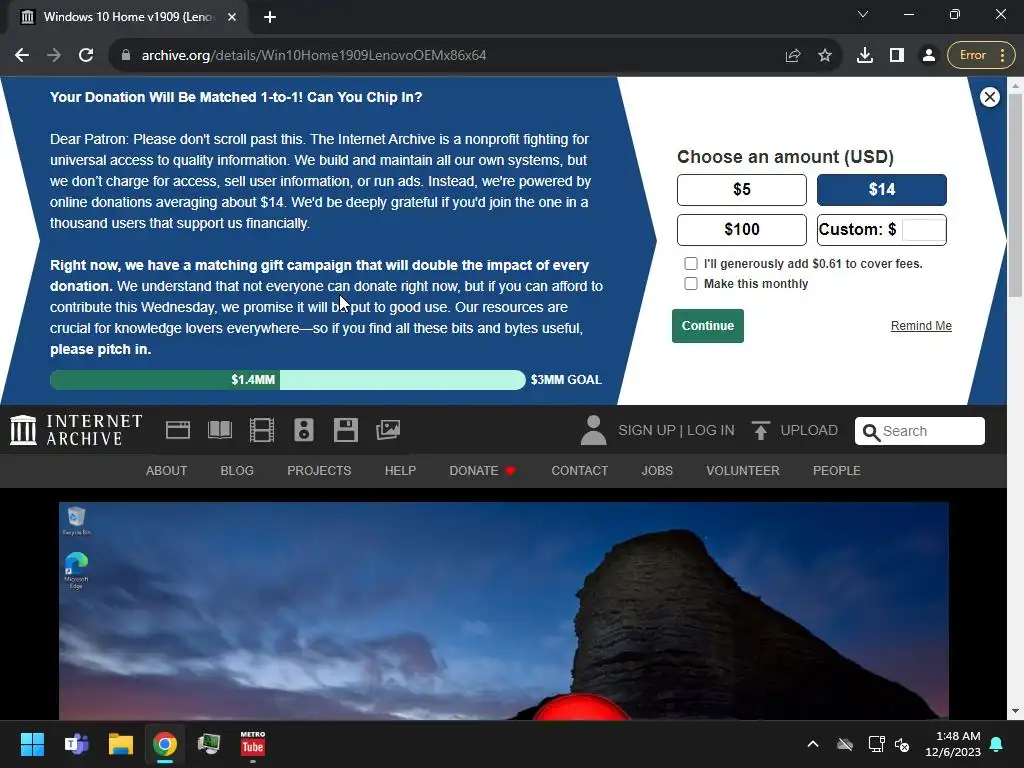Open the Images icon

(x=388, y=430)
